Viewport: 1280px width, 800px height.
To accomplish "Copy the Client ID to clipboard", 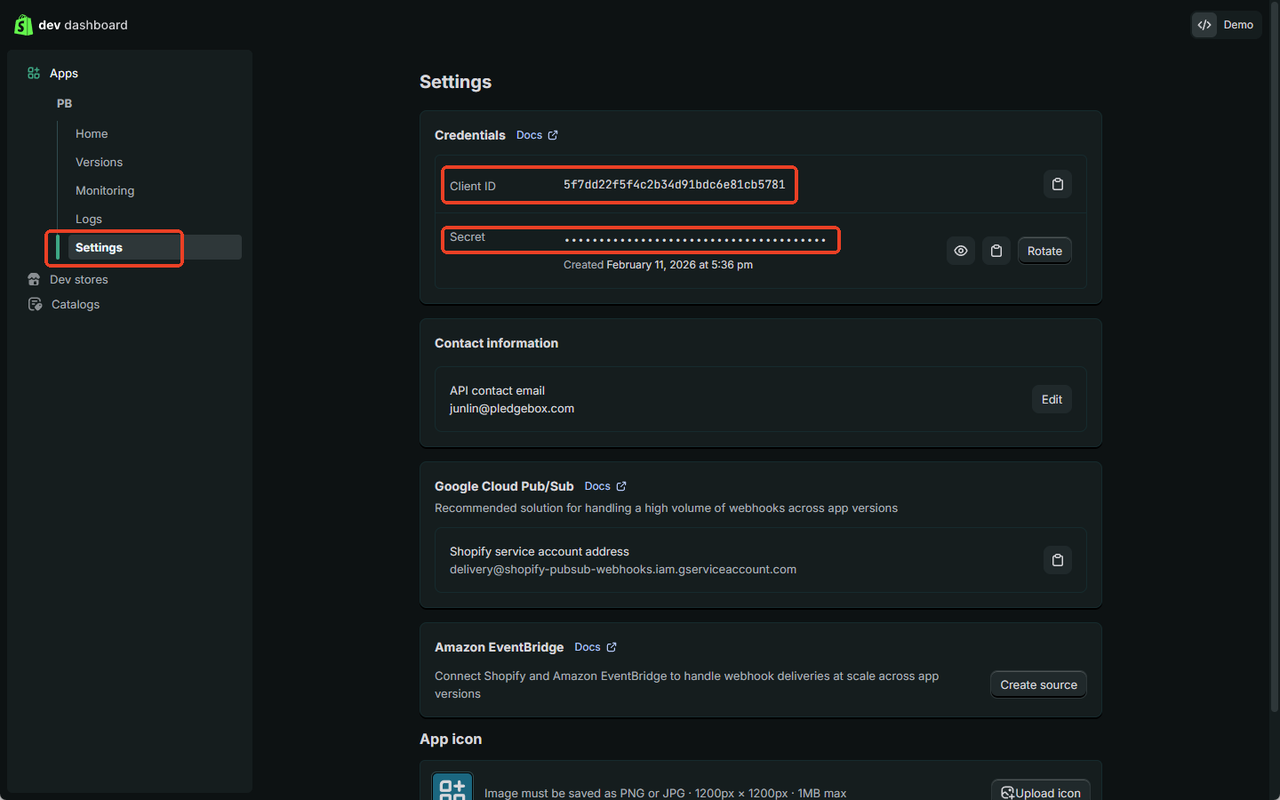I will (1057, 184).
